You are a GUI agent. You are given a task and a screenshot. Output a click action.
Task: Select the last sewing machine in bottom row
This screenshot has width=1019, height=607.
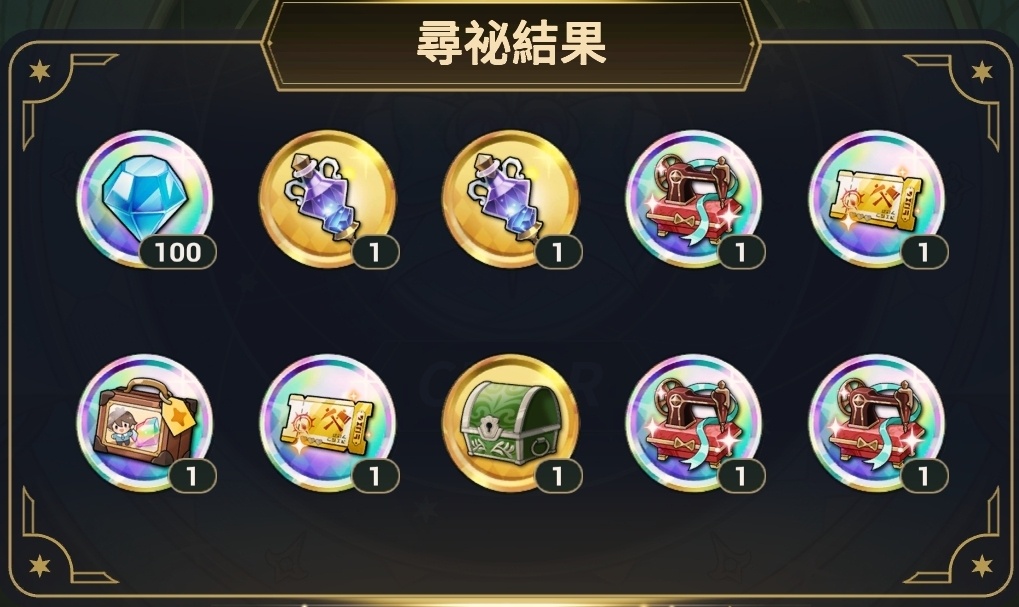coord(877,422)
